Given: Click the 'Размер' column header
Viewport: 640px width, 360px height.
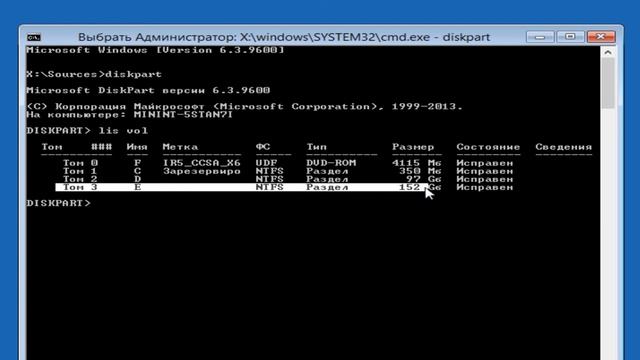Looking at the screenshot, I should 413,147.
